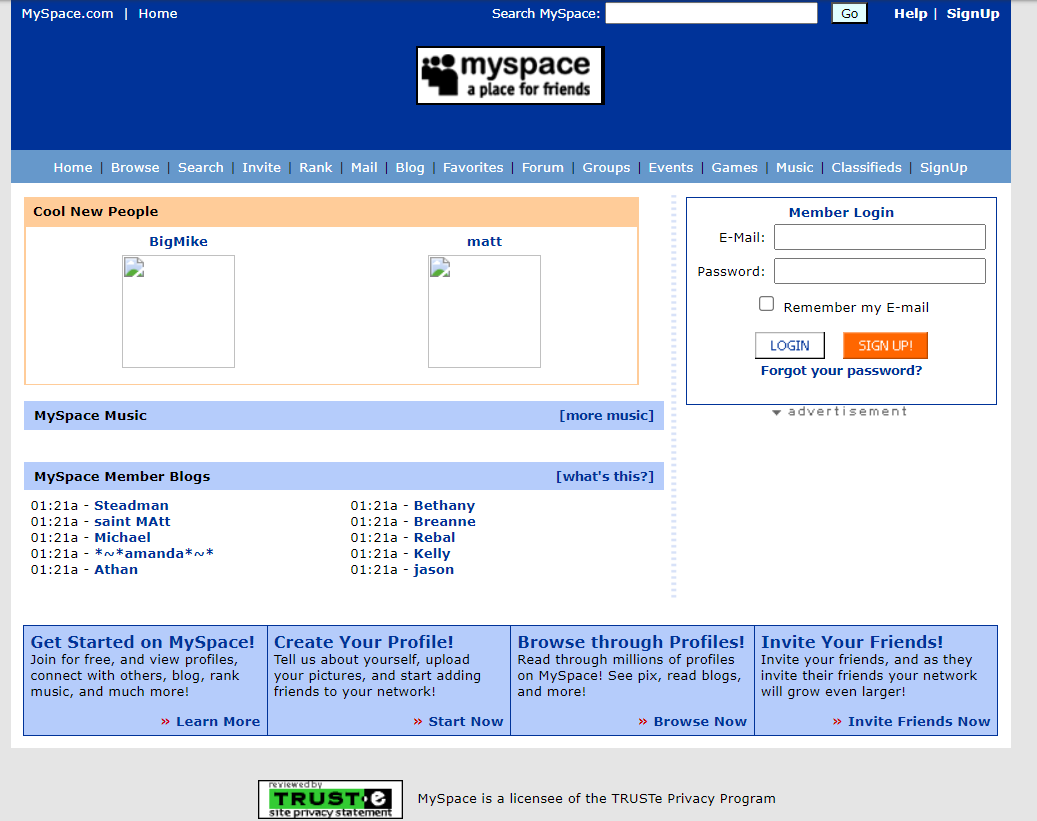Click the myspace logo banner

coord(510,75)
